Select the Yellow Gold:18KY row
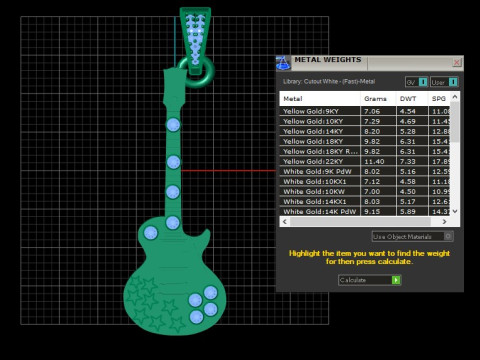The image size is (480, 360). [x=365, y=141]
